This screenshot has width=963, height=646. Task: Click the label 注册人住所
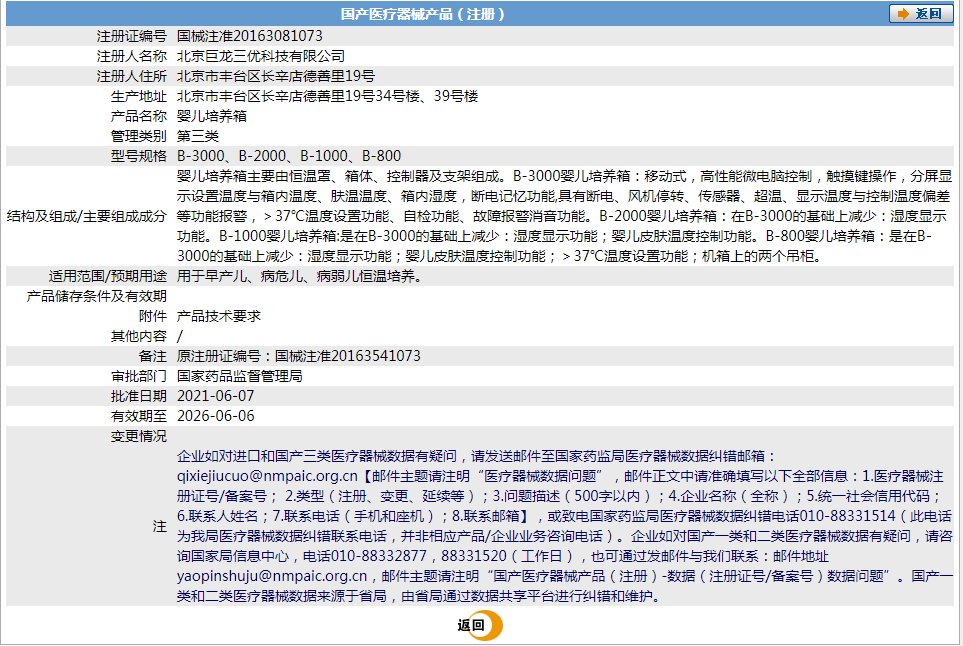click(x=131, y=76)
